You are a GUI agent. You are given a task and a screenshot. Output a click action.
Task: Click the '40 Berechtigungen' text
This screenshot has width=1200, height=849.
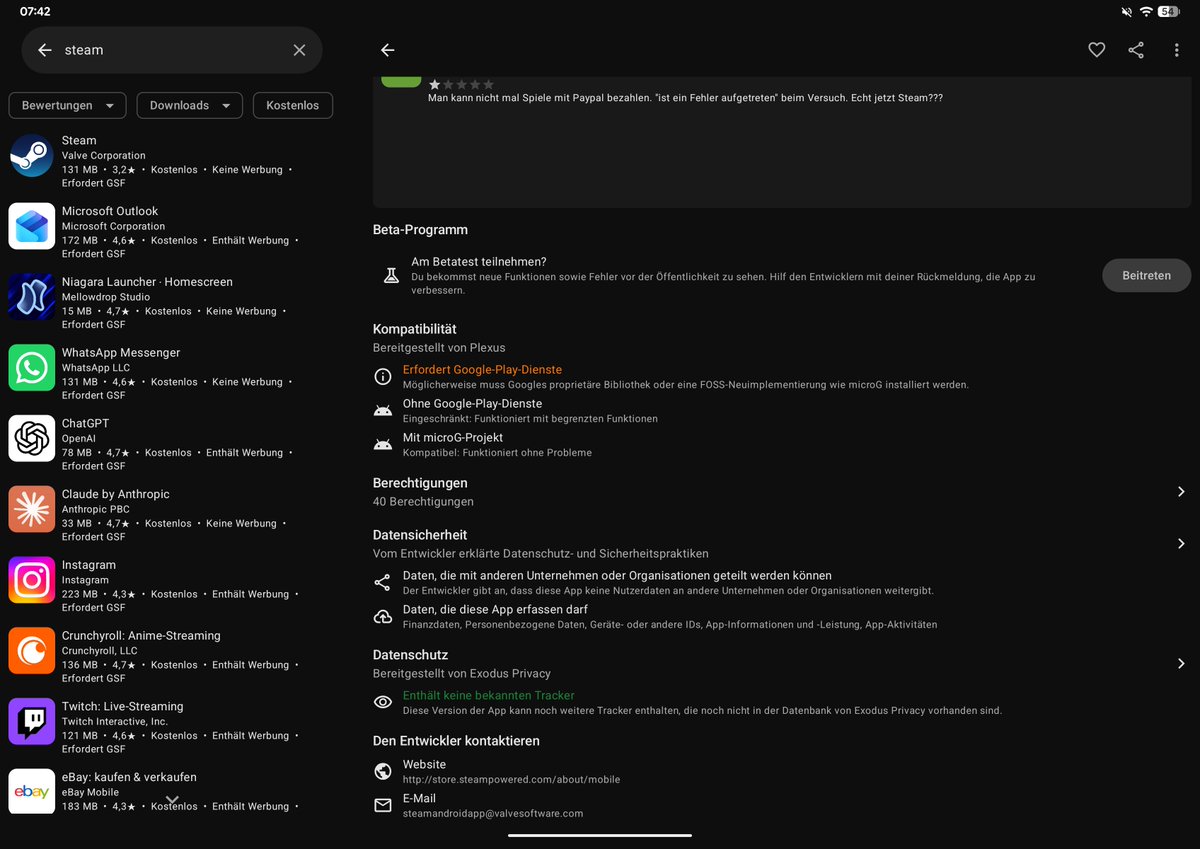(423, 502)
